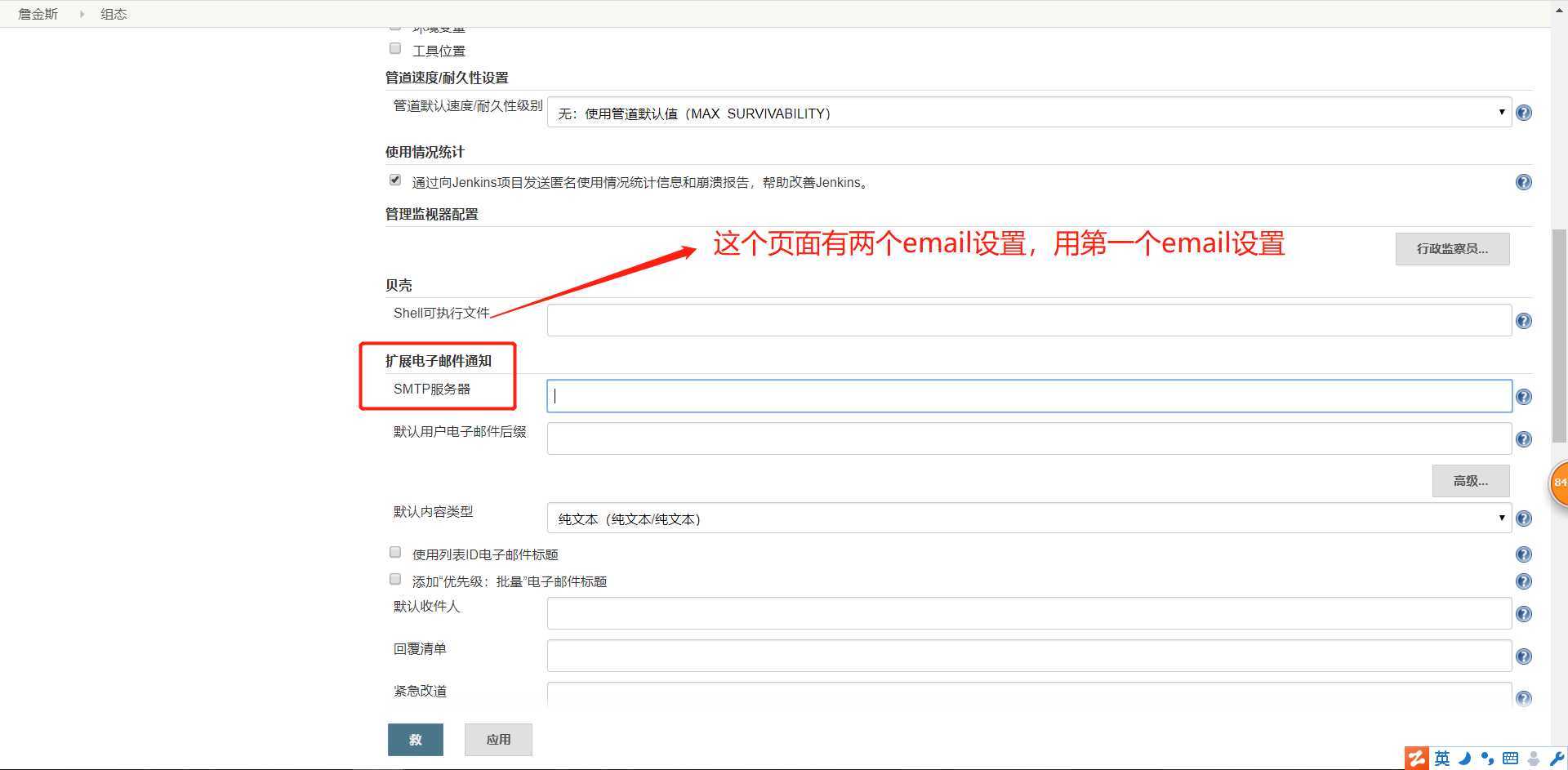Focus the Shell可执行文件 input field
This screenshot has width=1568, height=770.
point(1029,320)
